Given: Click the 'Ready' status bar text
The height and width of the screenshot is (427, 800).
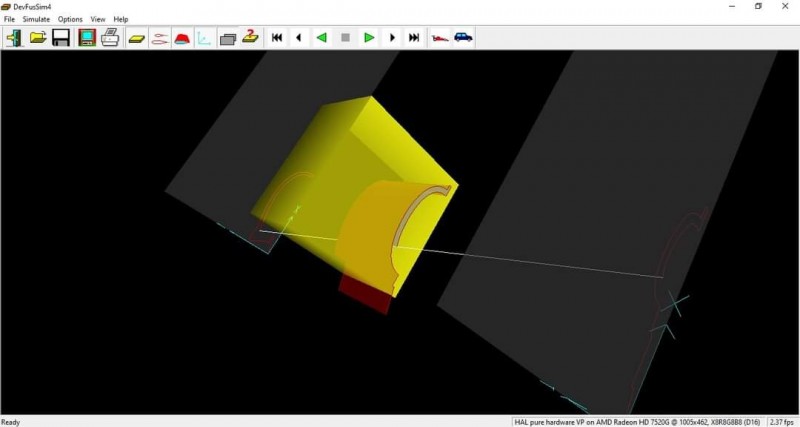Looking at the screenshot, I should click(11, 422).
